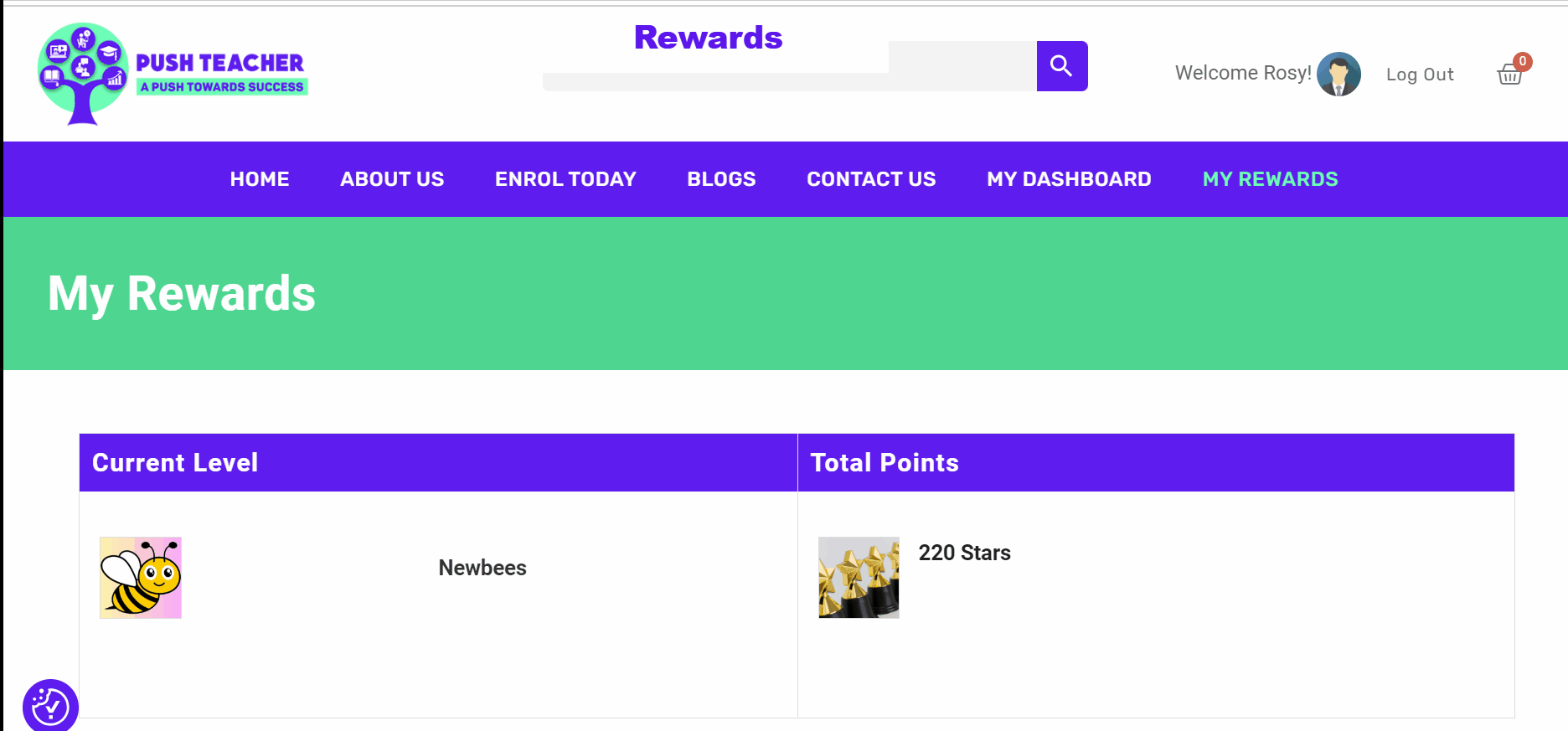Click the Newbees bee badge image
Viewport: 1568px width, 731px height.
[x=140, y=578]
